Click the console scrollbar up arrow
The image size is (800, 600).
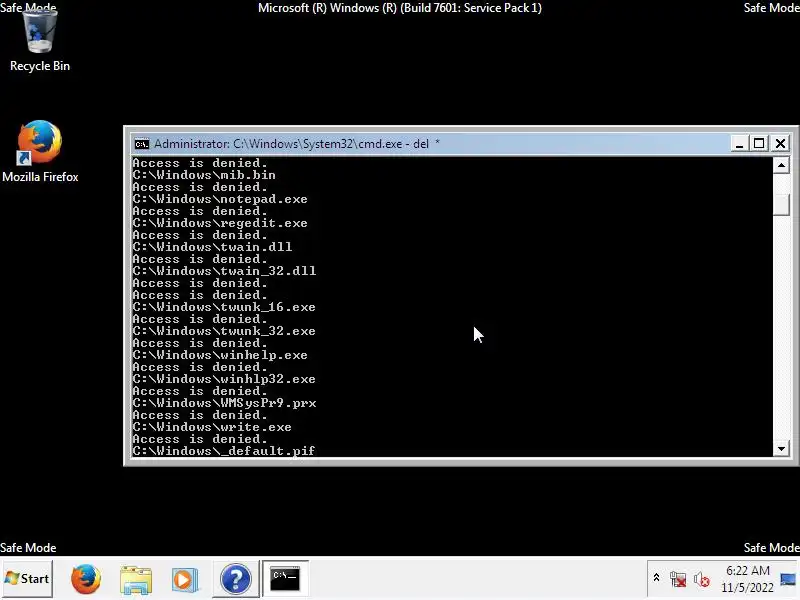[x=781, y=165]
